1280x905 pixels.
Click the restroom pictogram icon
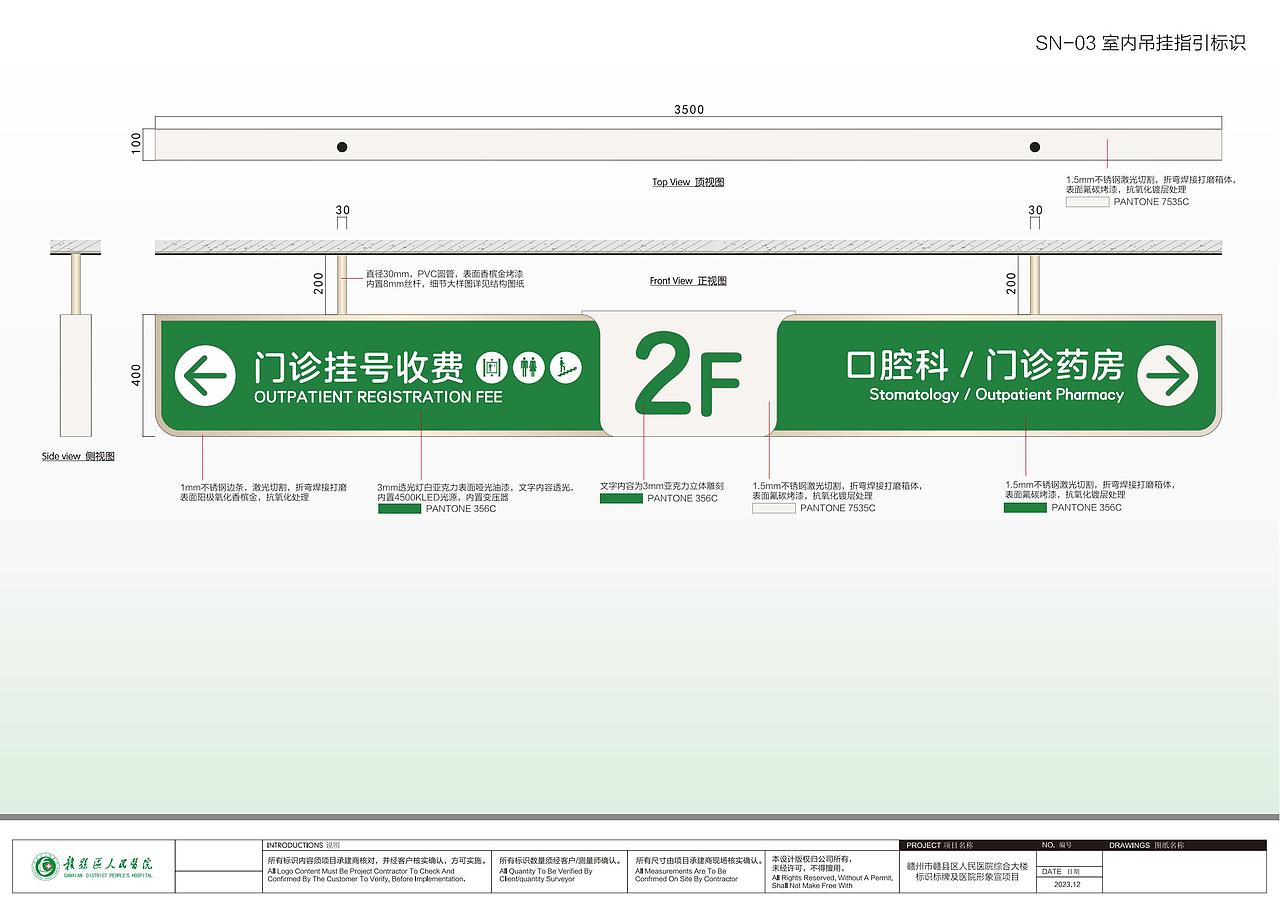coord(529,367)
